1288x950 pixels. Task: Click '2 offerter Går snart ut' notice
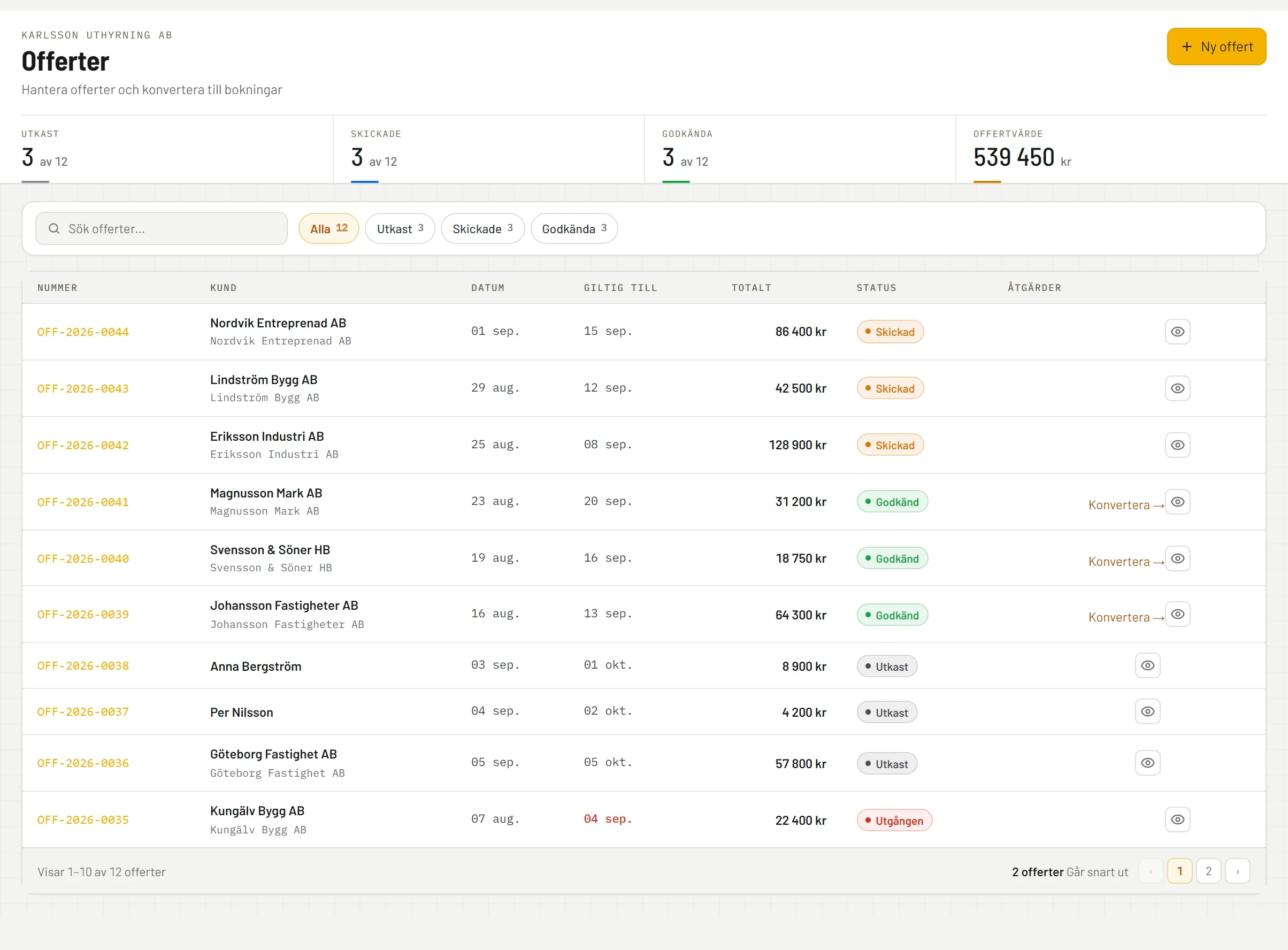(x=1070, y=872)
